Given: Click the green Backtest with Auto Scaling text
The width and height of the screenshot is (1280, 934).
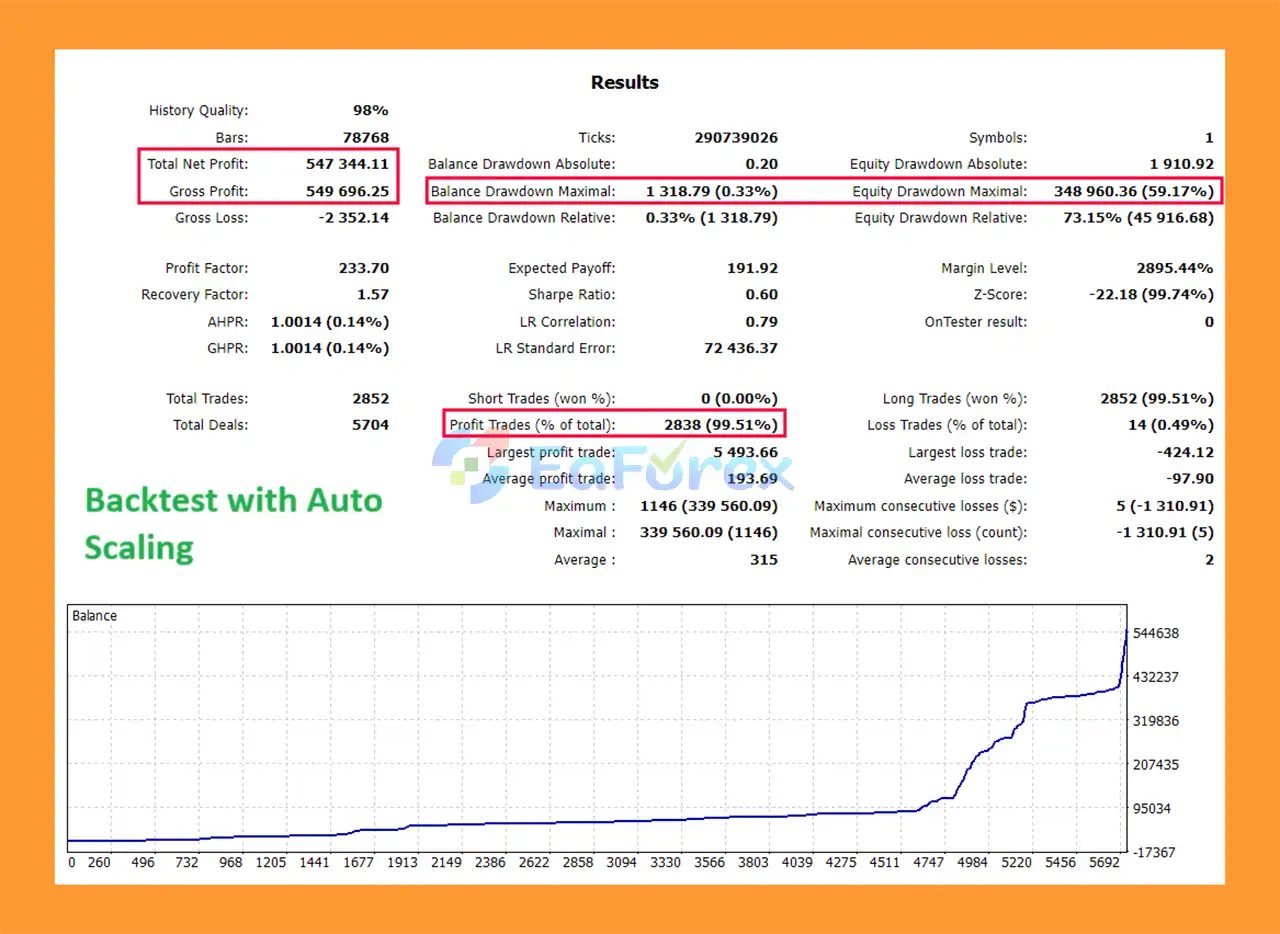Looking at the screenshot, I should click(233, 523).
